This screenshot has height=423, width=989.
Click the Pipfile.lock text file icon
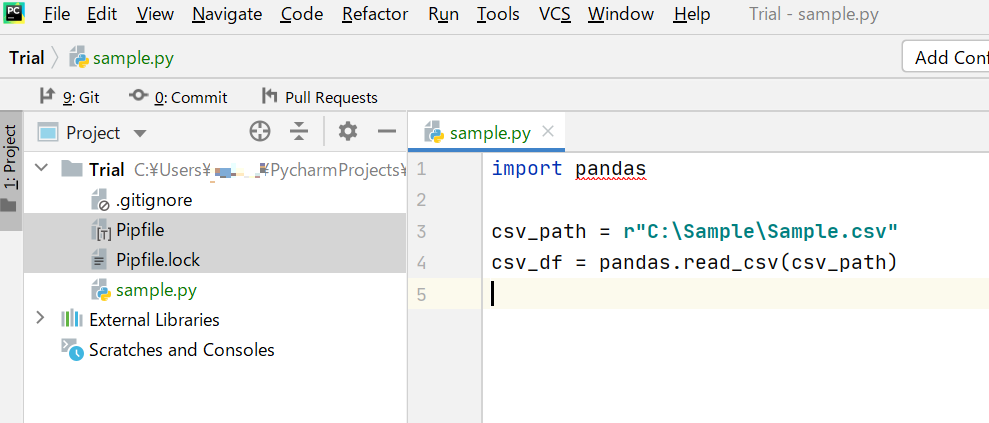[101, 260]
